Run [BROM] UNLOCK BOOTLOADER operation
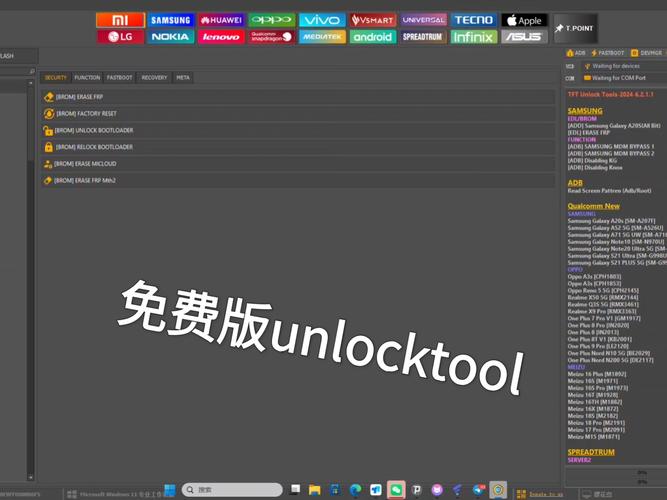 [x=298, y=130]
